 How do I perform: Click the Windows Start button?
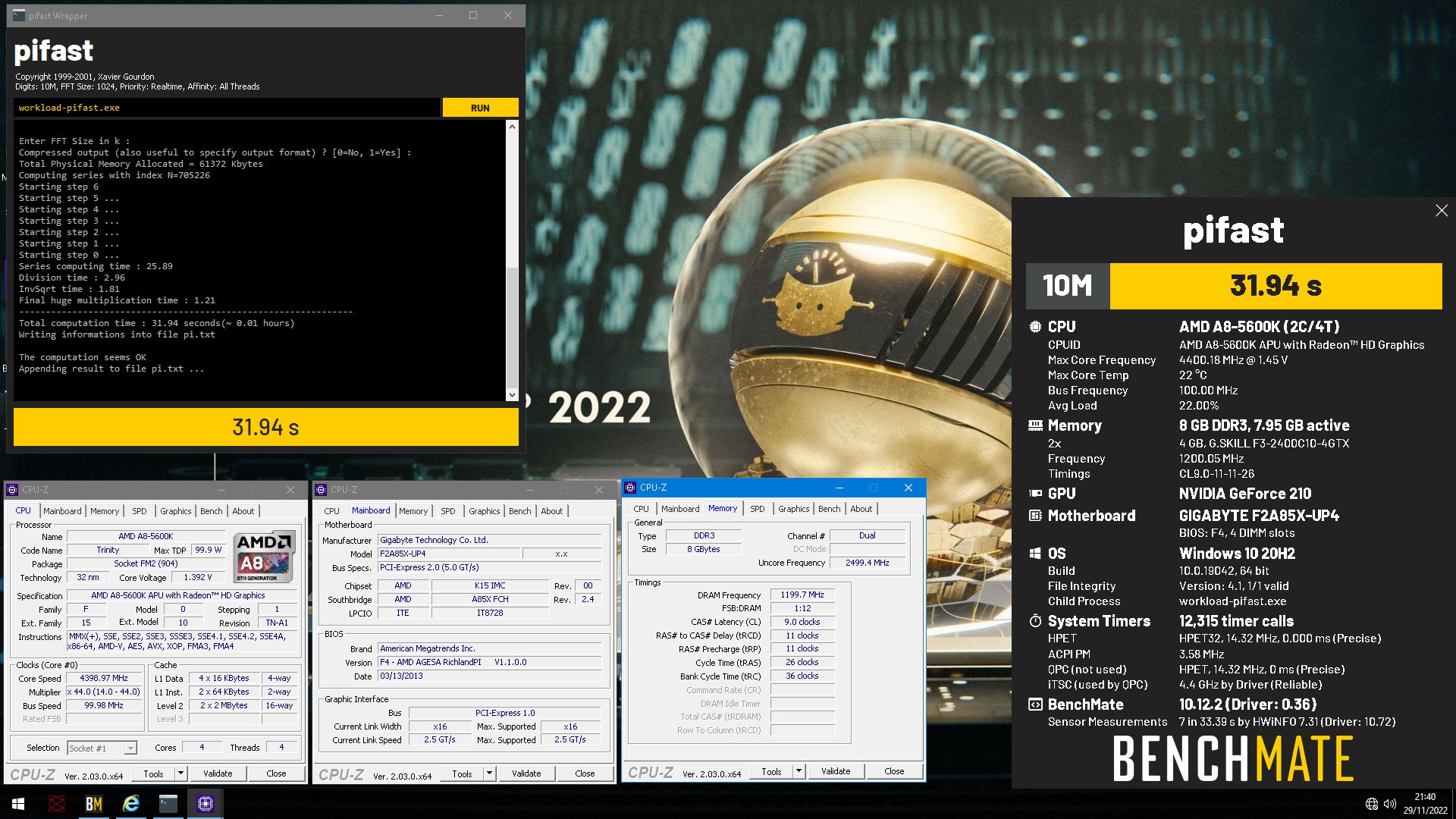pyautogui.click(x=18, y=804)
